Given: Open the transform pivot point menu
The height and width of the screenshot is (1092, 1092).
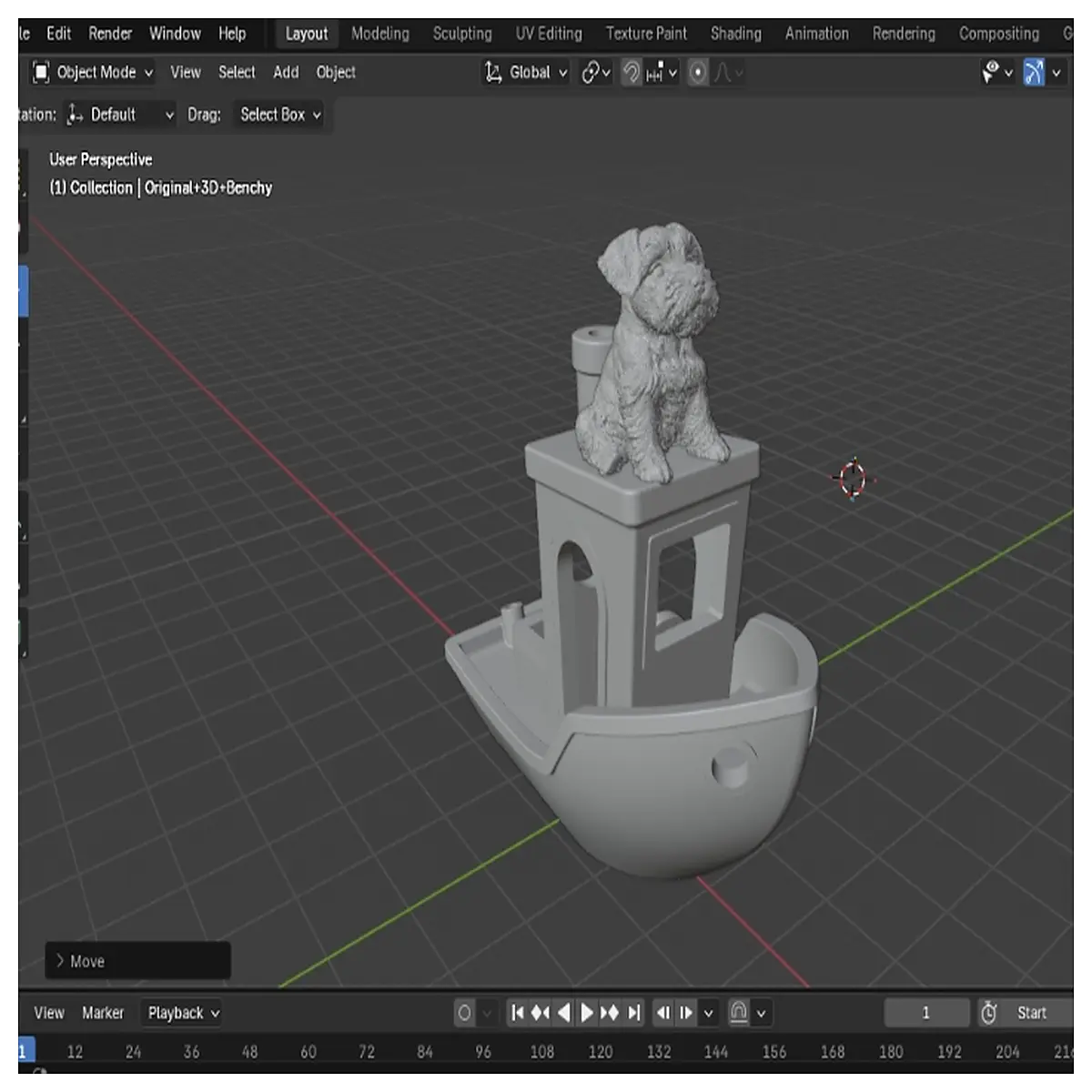Looking at the screenshot, I should pyautogui.click(x=596, y=72).
